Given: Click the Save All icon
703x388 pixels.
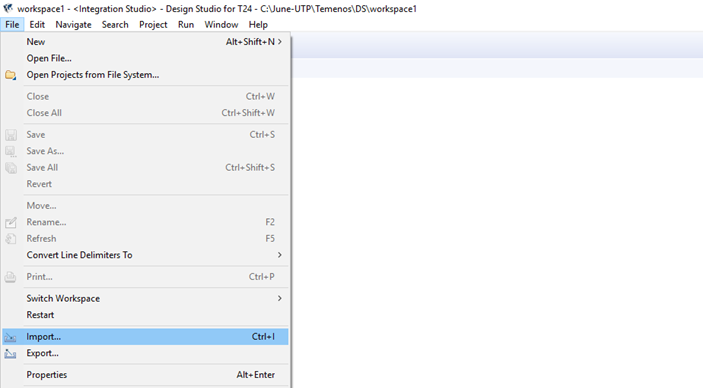Looking at the screenshot, I should (x=11, y=168).
